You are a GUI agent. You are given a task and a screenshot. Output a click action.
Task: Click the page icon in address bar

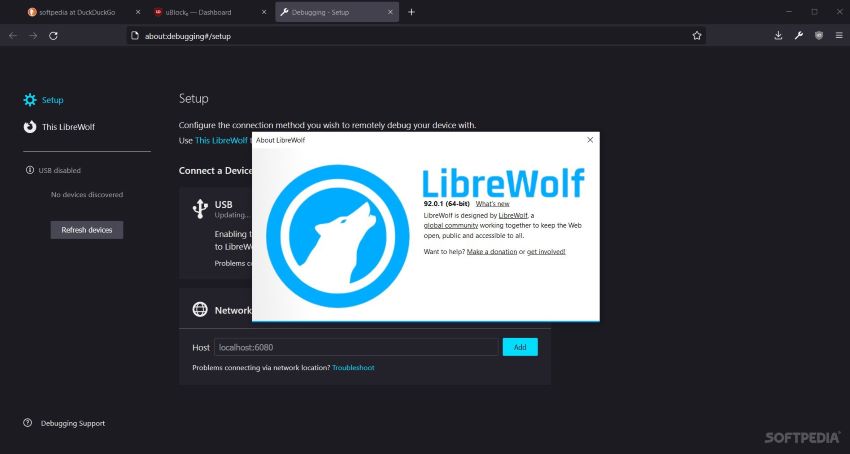(x=136, y=36)
